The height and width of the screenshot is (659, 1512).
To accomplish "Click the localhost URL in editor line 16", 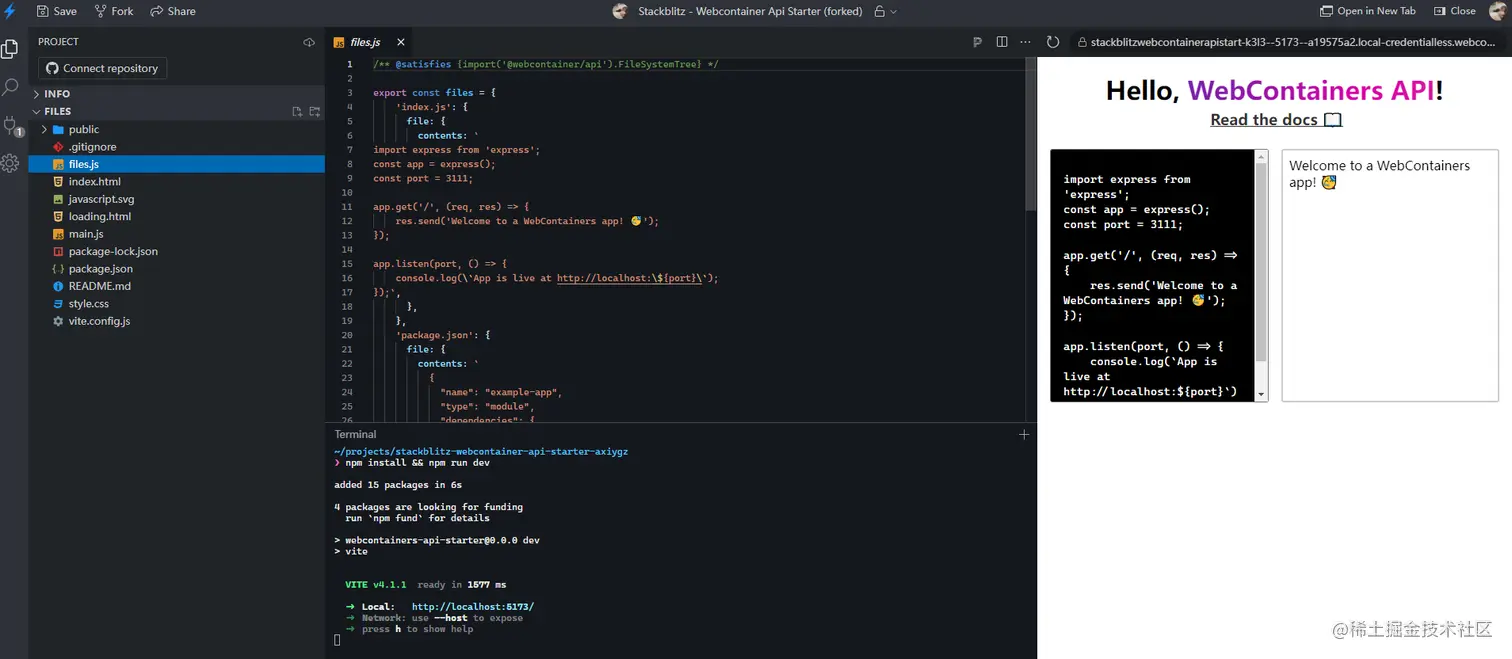I will click(628, 278).
